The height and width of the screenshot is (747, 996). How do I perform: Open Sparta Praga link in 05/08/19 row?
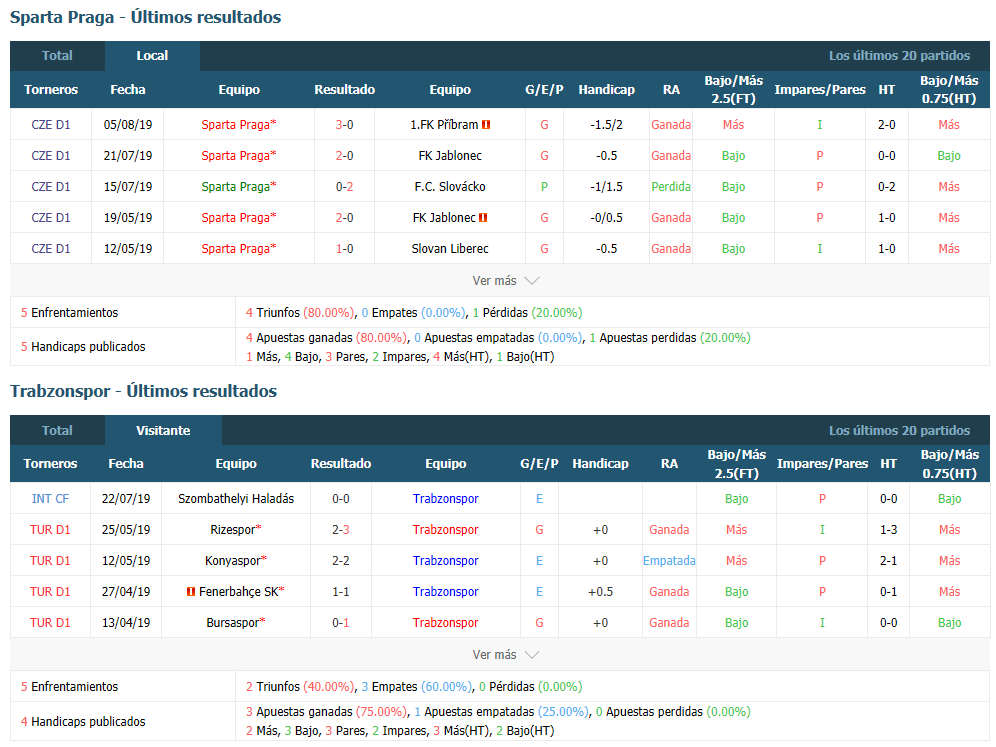click(239, 124)
